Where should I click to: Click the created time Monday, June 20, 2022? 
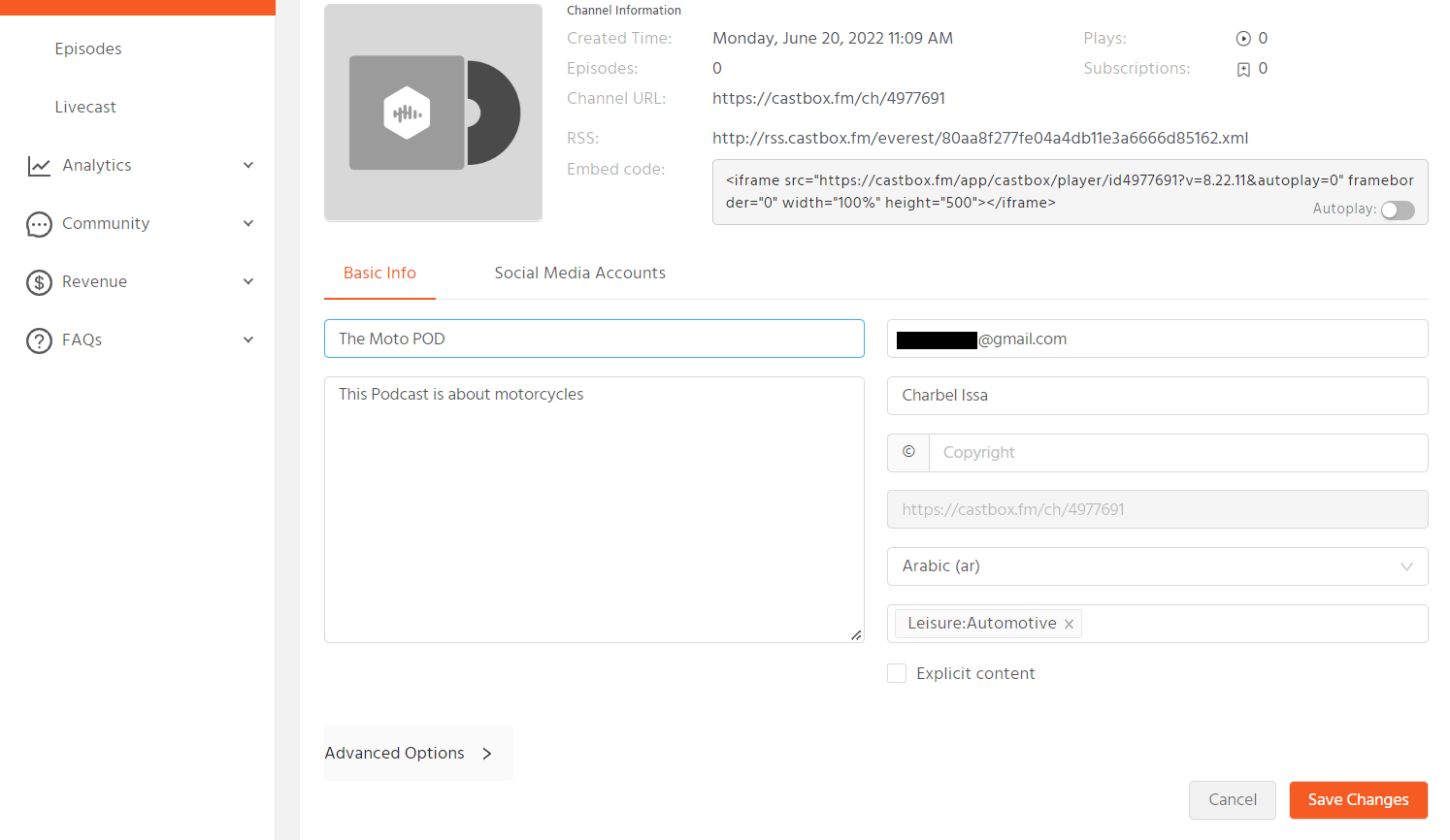(833, 39)
